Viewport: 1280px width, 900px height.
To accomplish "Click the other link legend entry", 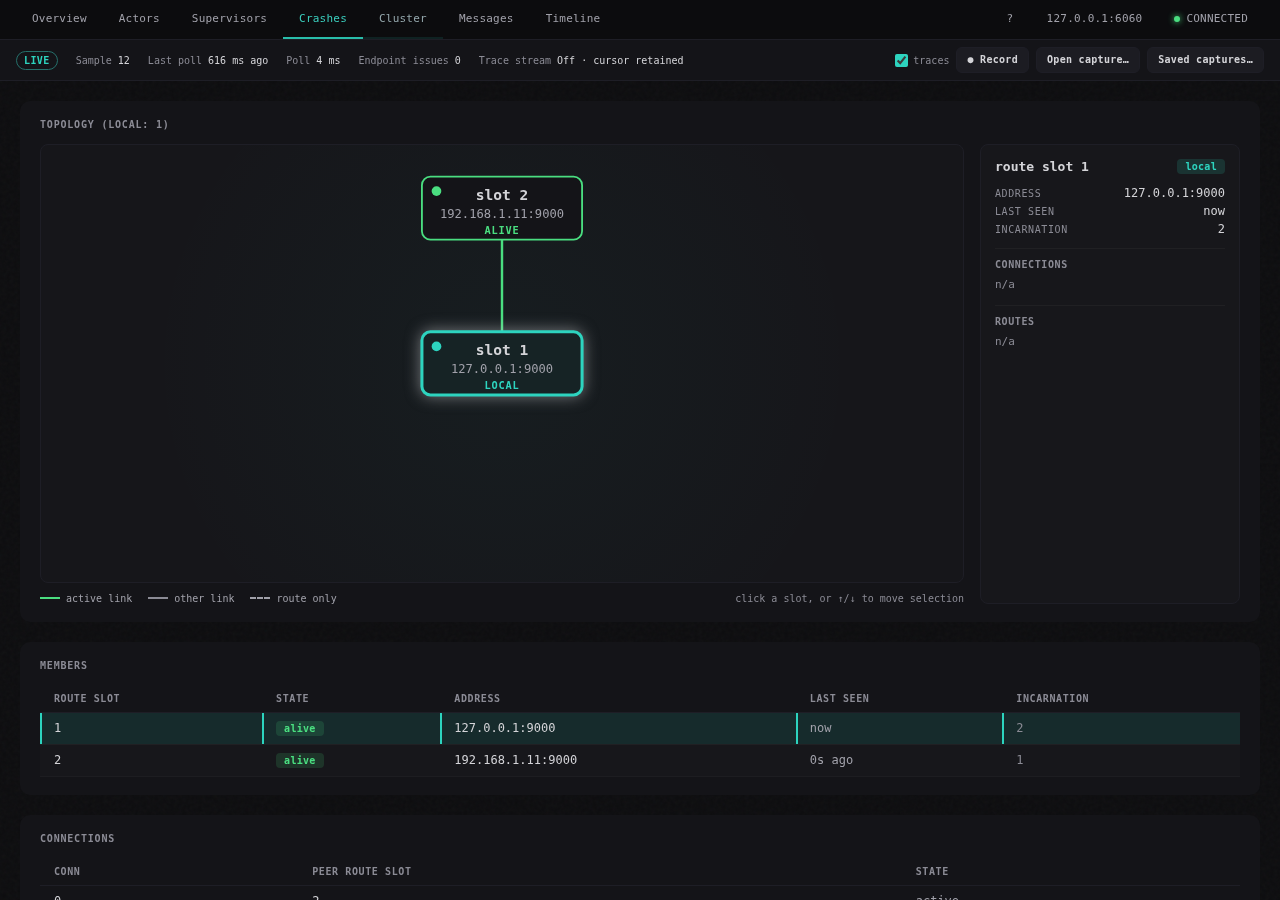I will coord(191,598).
